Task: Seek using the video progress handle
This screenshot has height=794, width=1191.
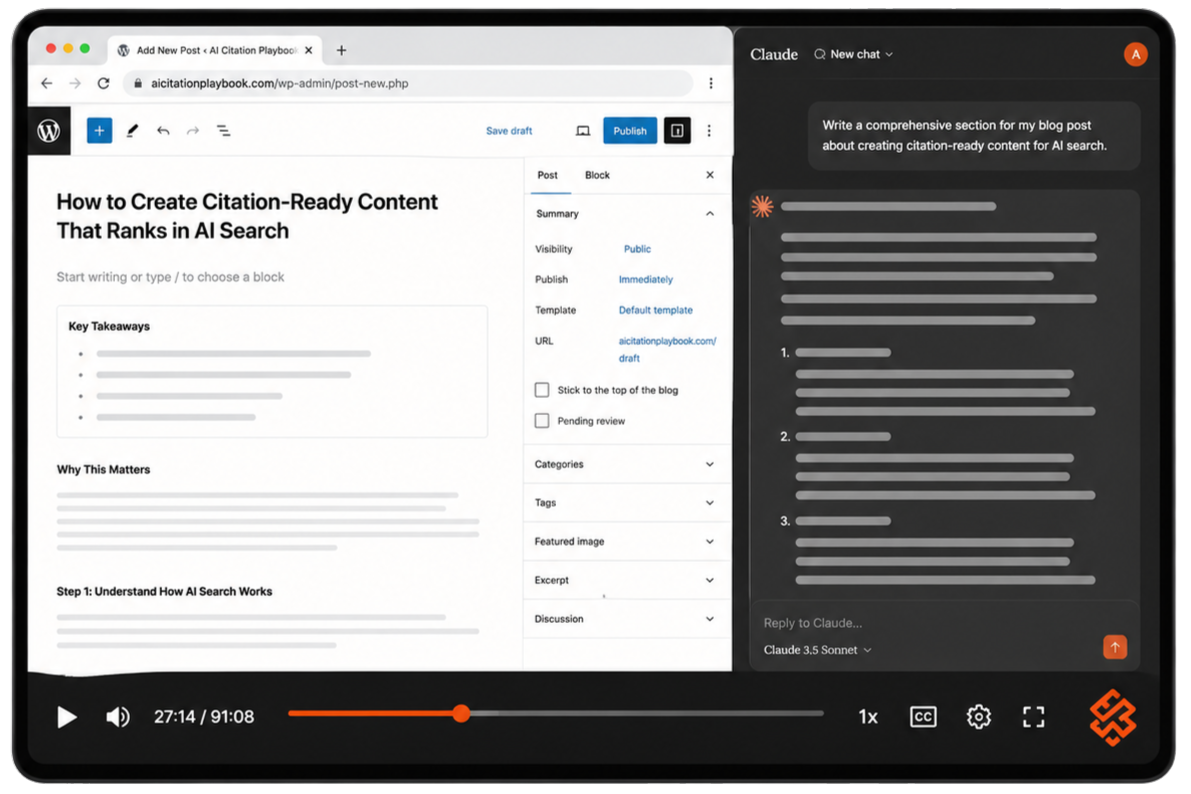Action: tap(461, 713)
